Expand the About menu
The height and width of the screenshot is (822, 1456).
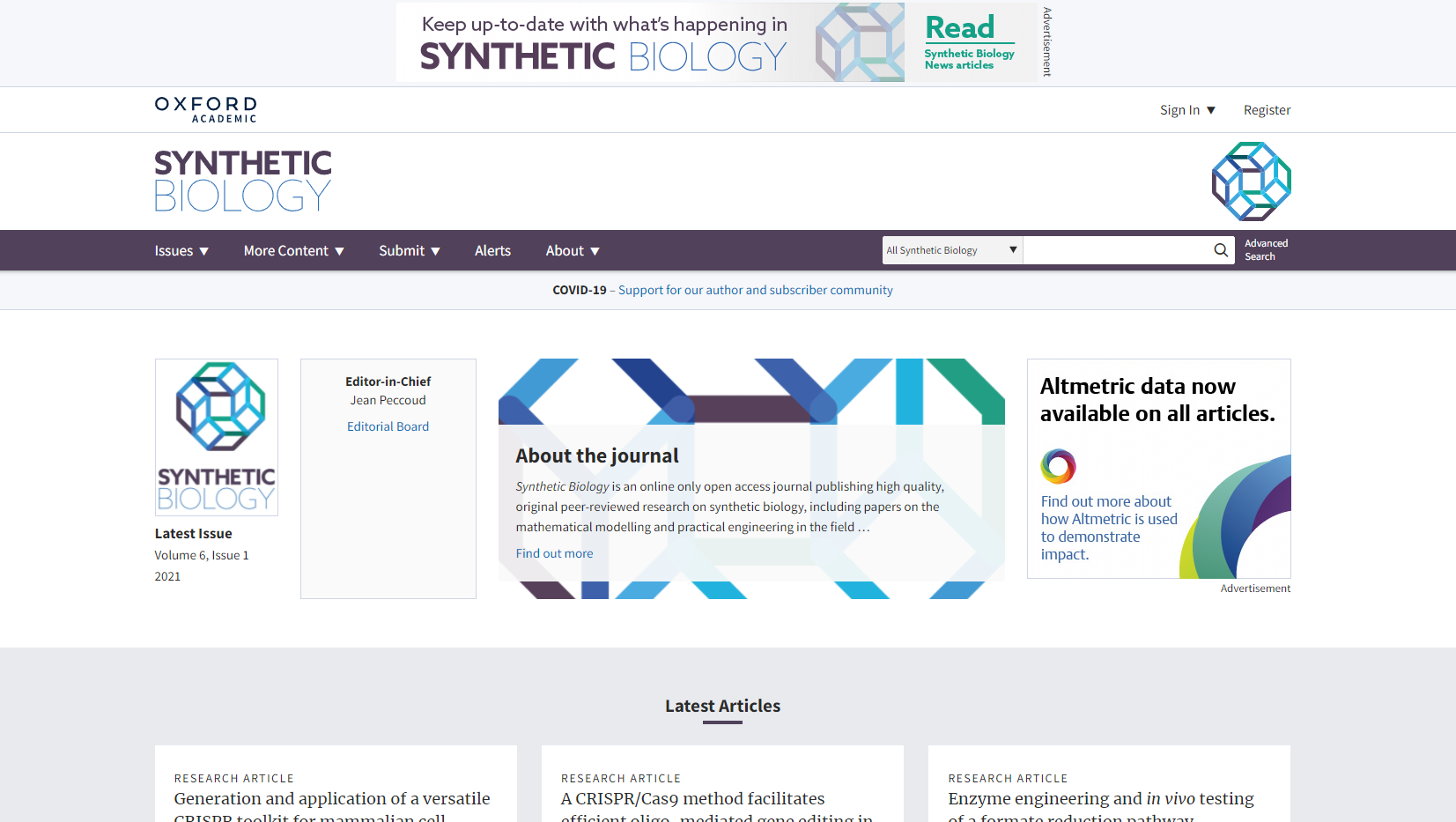[573, 251]
